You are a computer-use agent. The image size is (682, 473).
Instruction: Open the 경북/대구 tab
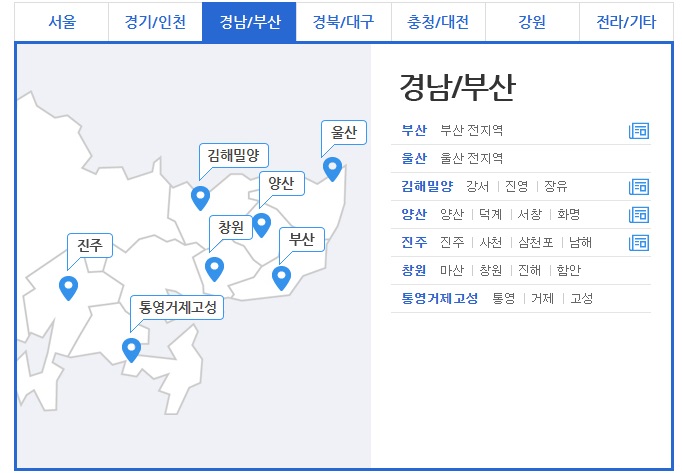point(344,22)
